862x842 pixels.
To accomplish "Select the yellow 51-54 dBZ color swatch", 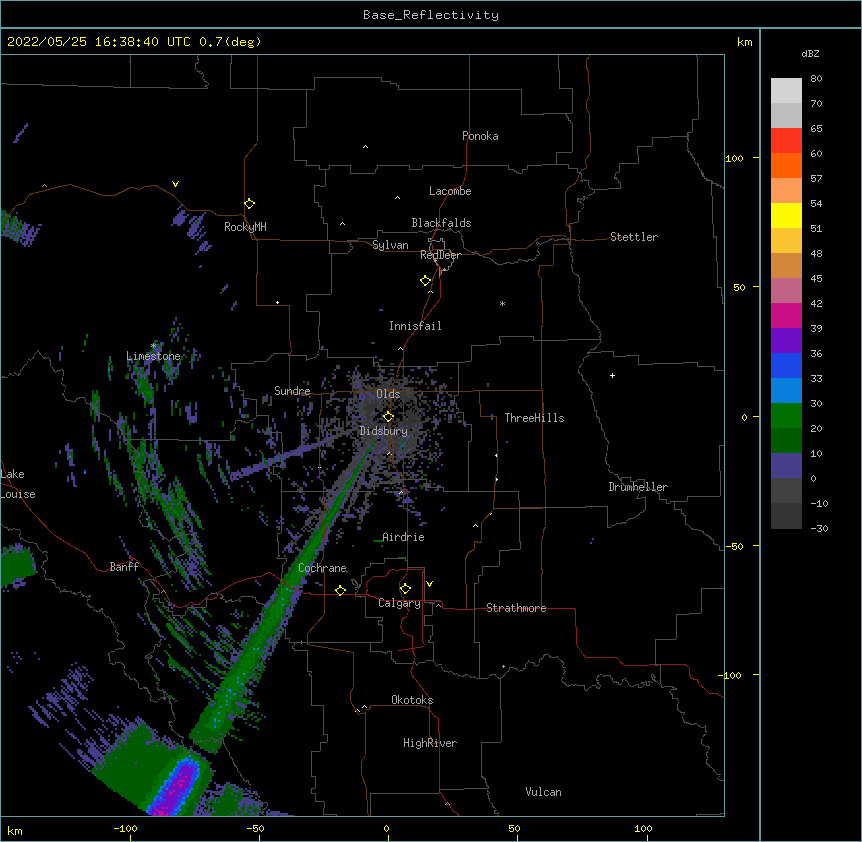I will click(786, 215).
